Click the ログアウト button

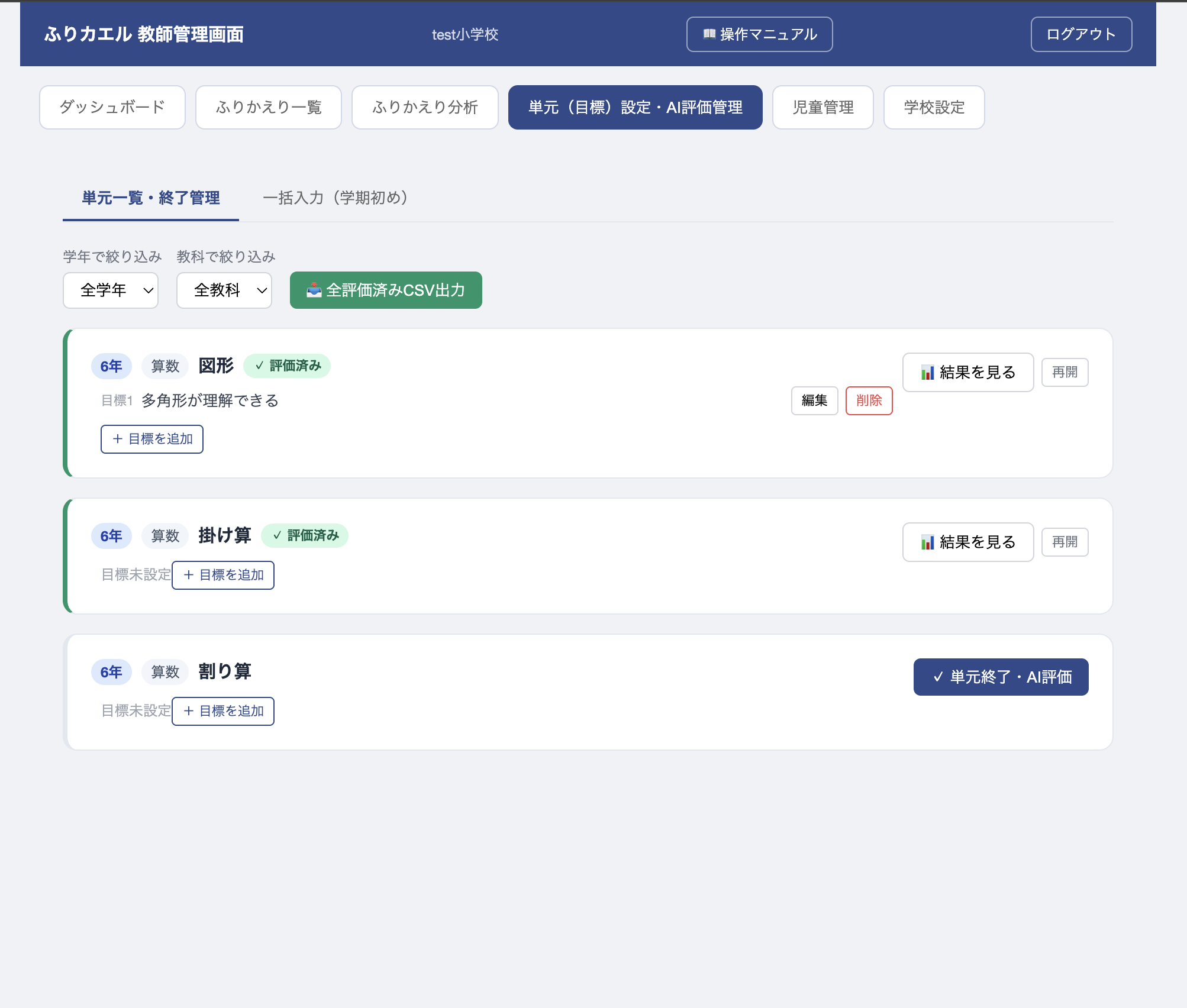tap(1081, 34)
